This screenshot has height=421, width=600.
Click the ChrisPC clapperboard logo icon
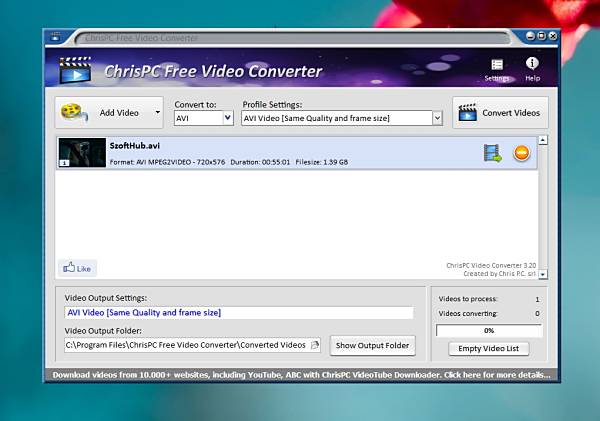(75, 70)
